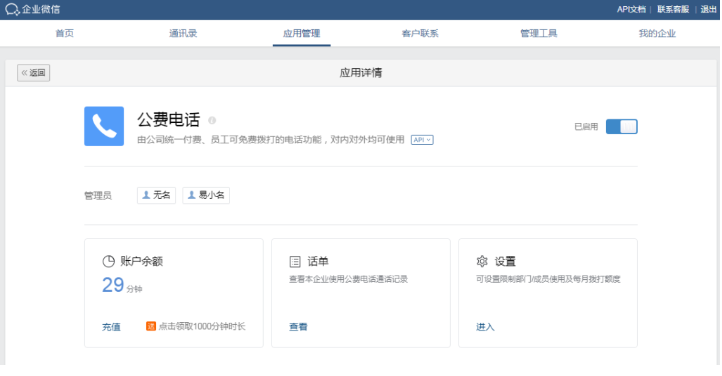Click 点击领取1000分钟时长 offer link
722x376 pixels.
(202, 326)
